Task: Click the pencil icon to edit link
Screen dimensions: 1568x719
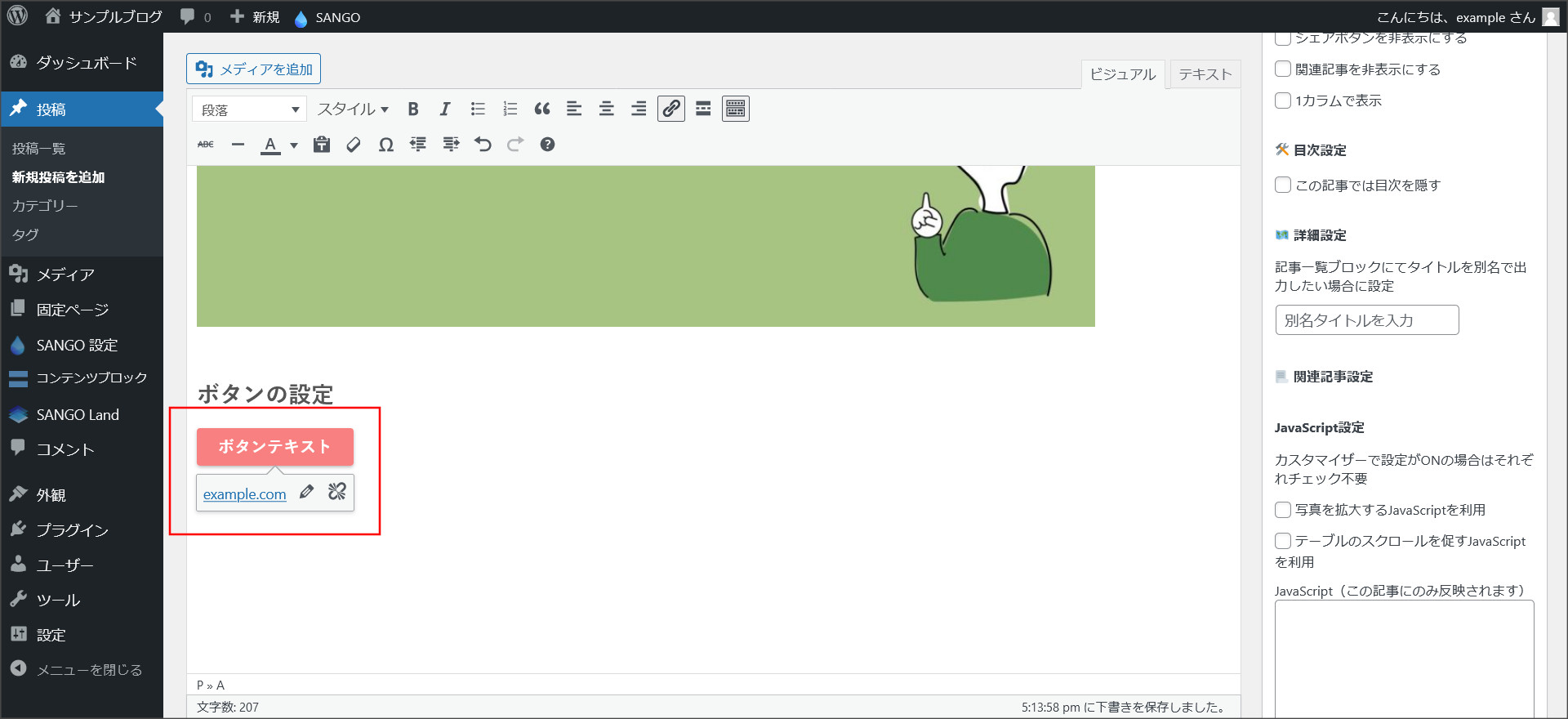Action: pos(306,492)
